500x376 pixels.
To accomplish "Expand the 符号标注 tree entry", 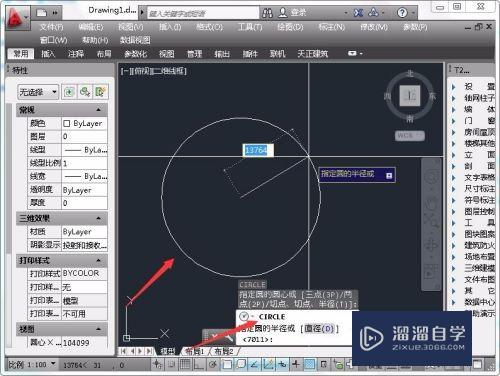I will point(454,200).
